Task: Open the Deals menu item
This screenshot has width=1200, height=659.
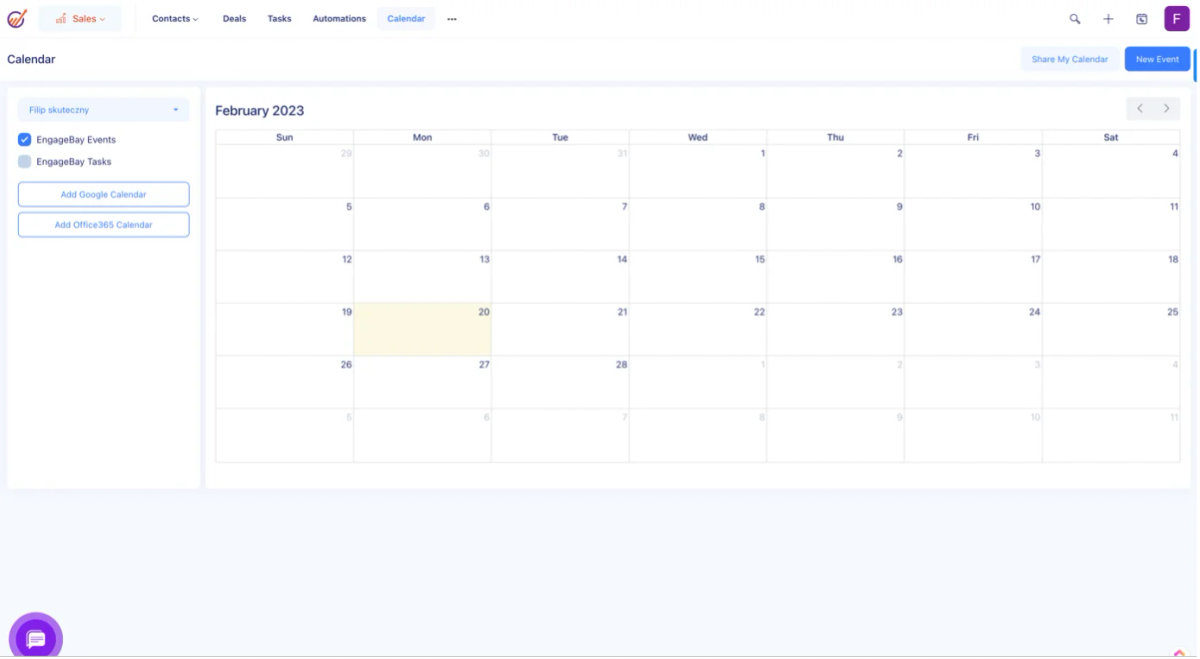Action: point(234,19)
